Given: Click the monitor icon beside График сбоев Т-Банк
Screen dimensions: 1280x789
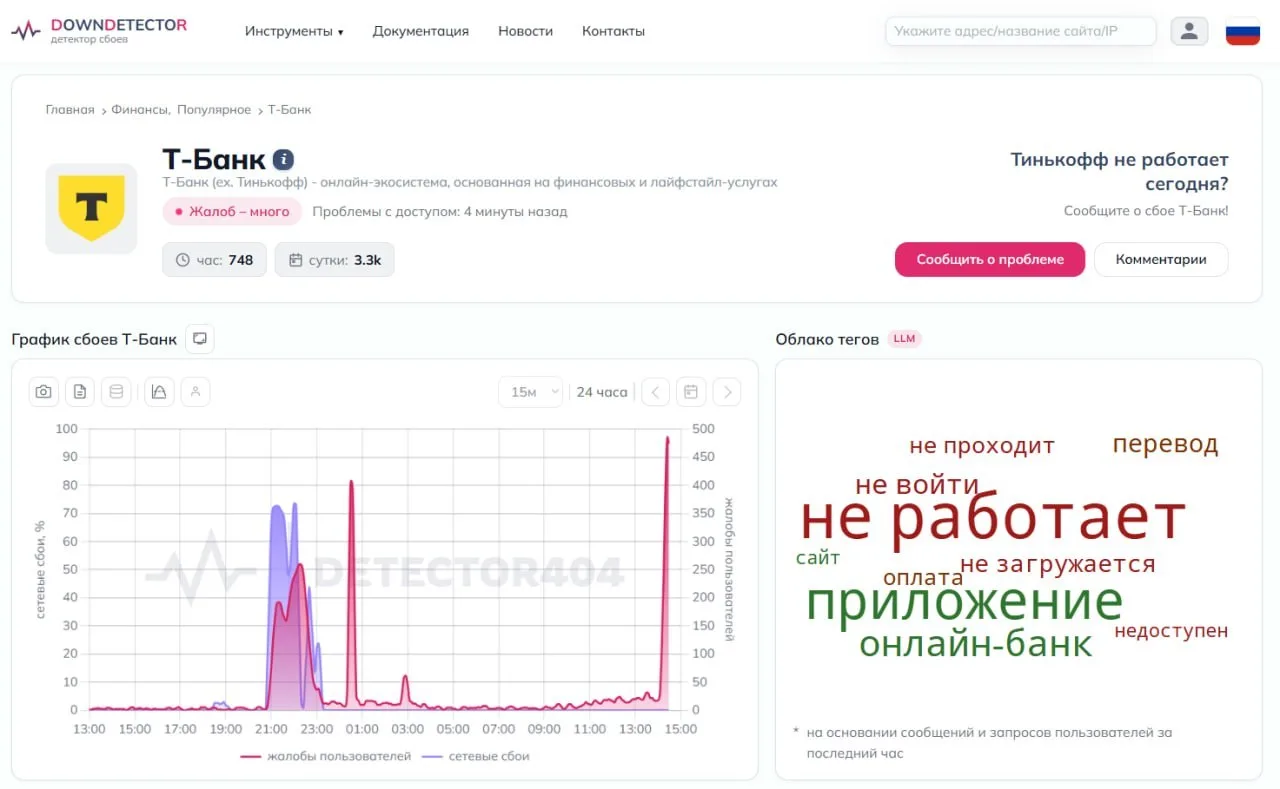Looking at the screenshot, I should click(x=200, y=339).
